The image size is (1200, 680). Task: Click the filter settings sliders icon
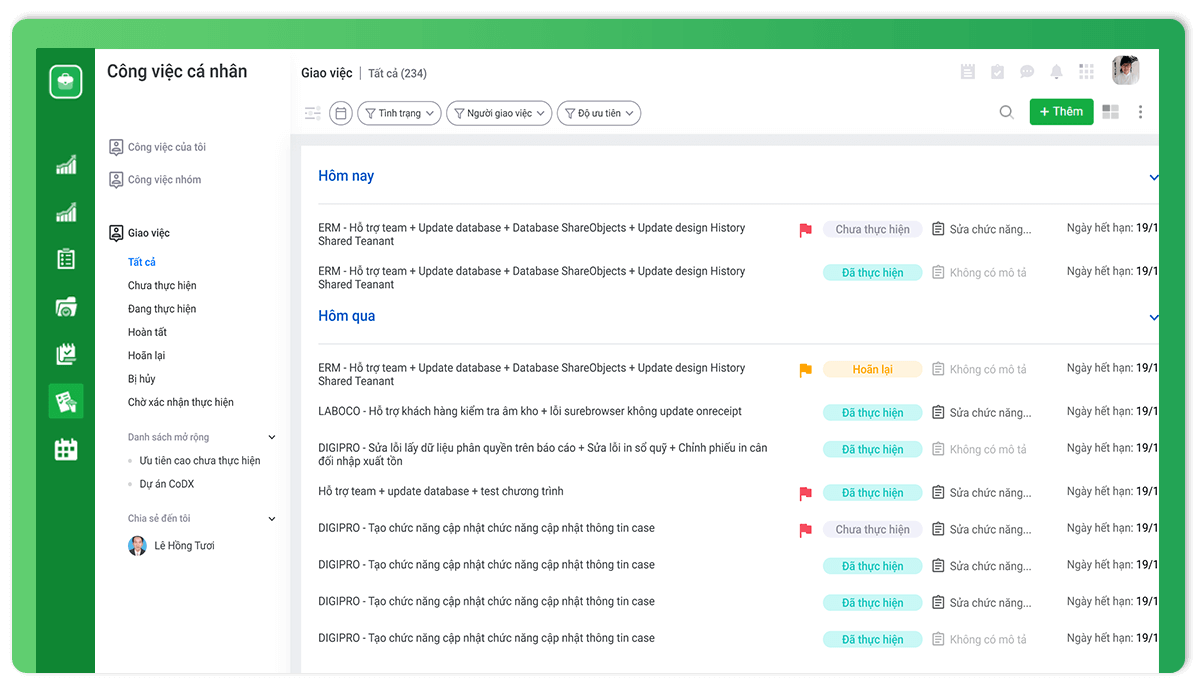click(313, 113)
